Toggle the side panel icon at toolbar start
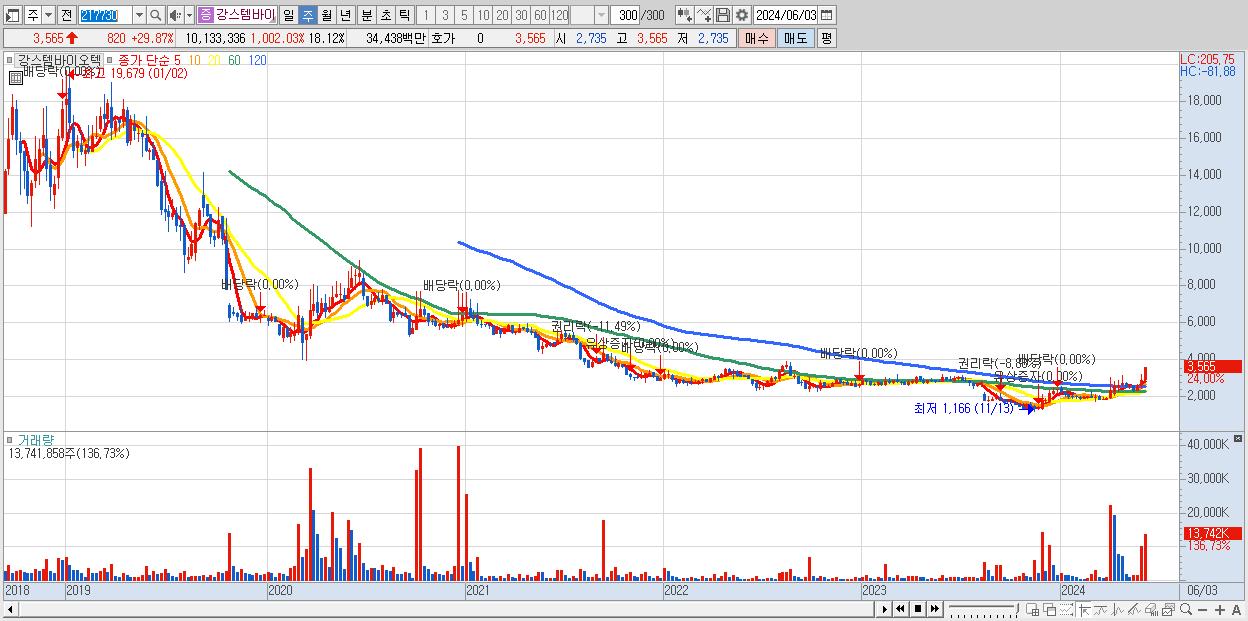 click(x=11, y=15)
